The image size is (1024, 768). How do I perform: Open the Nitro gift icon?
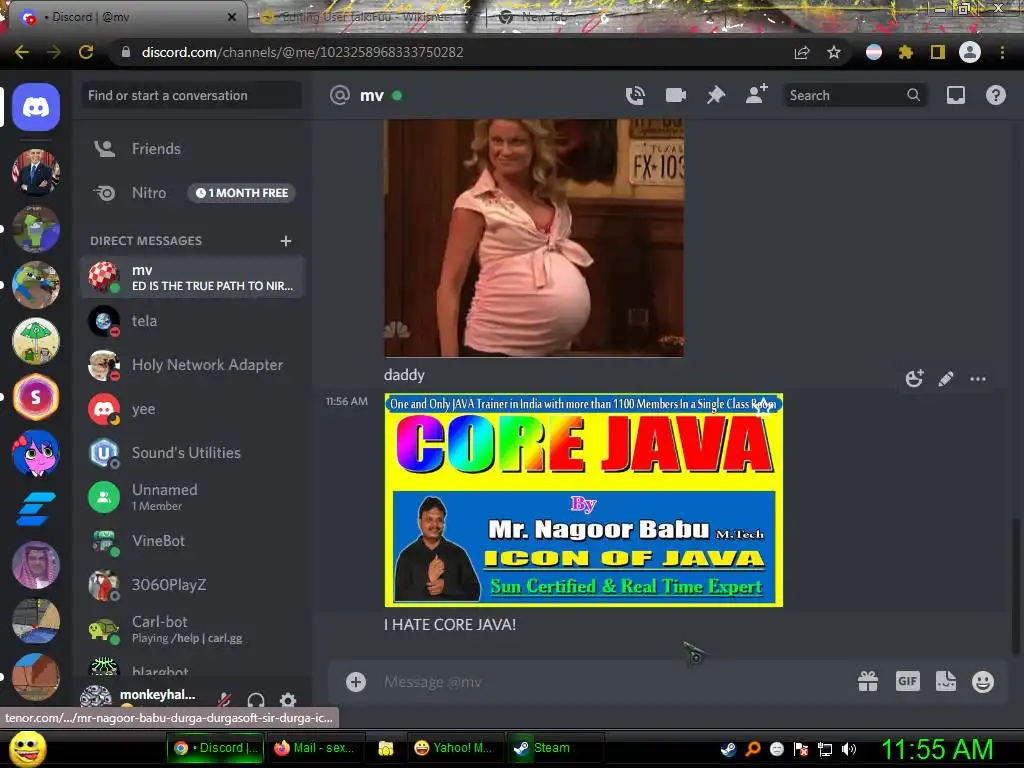(x=868, y=682)
